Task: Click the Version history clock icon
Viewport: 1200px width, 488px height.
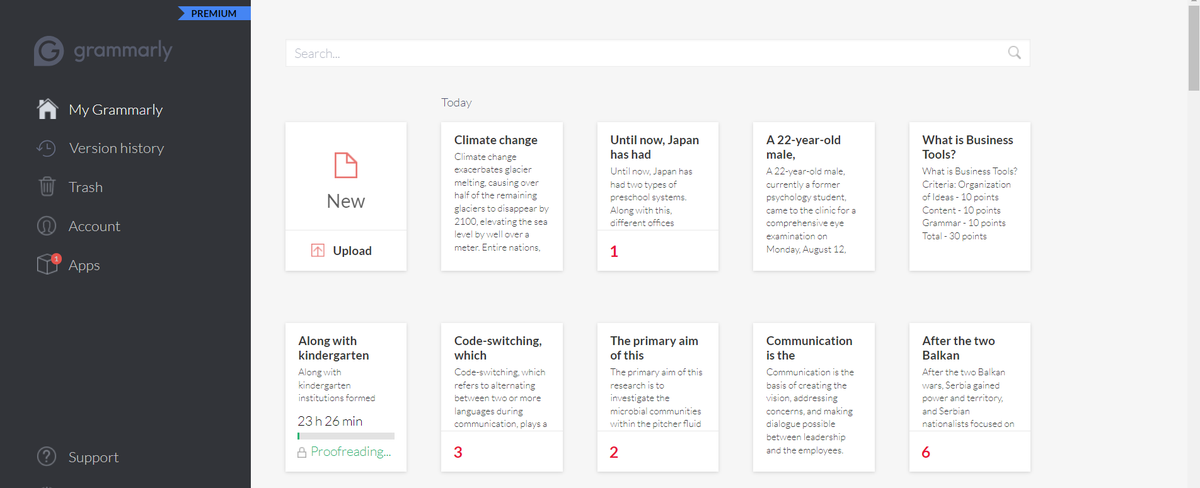Action: click(x=46, y=148)
